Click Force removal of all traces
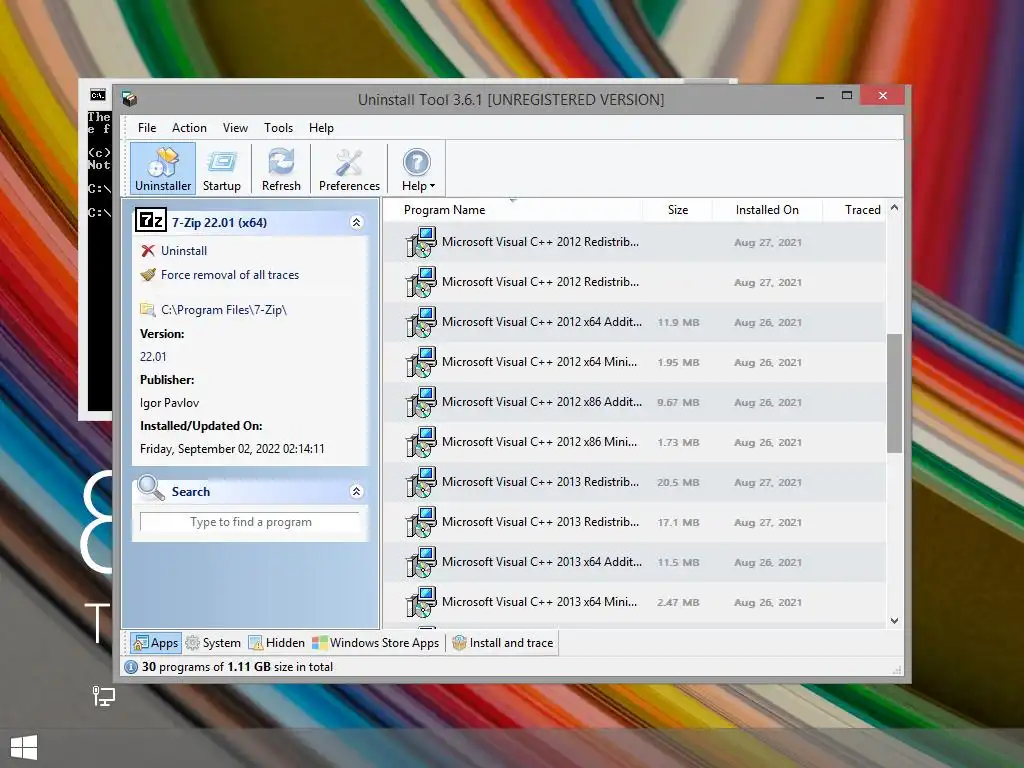Screen dimensions: 1024x768 (x=230, y=275)
